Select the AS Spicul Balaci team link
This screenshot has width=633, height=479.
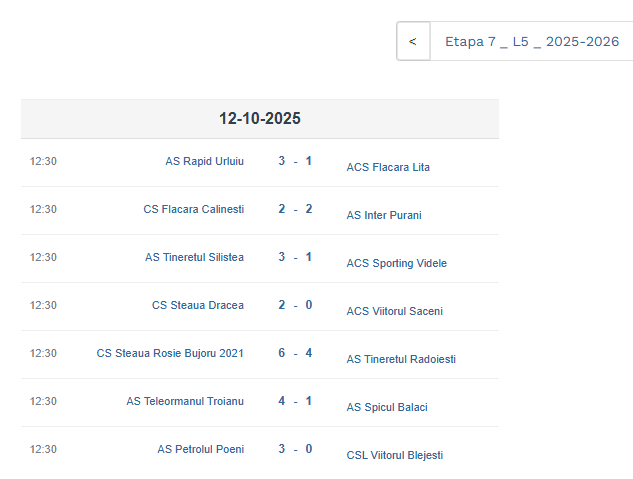coord(387,407)
